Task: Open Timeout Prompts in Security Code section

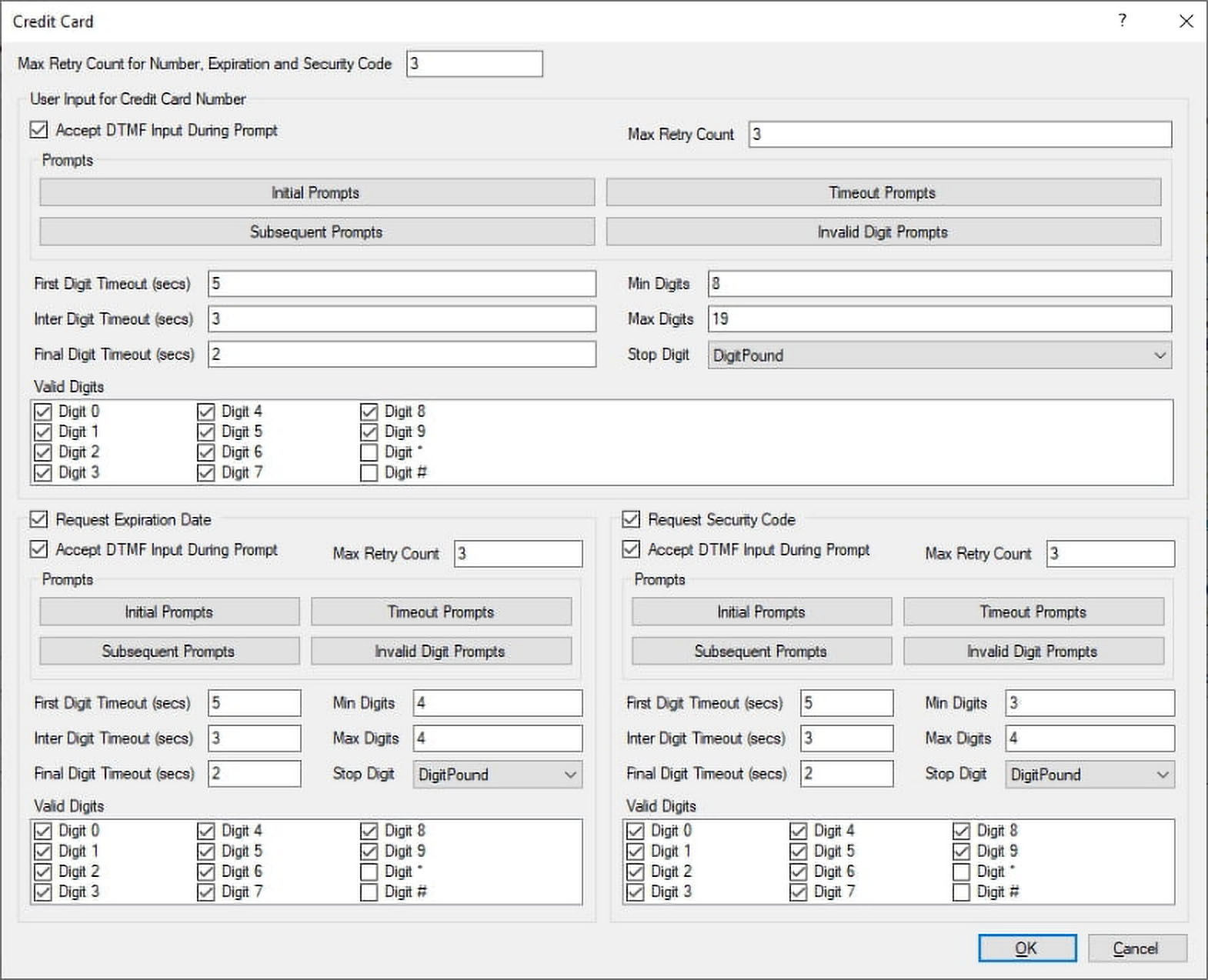Action: [x=1034, y=612]
